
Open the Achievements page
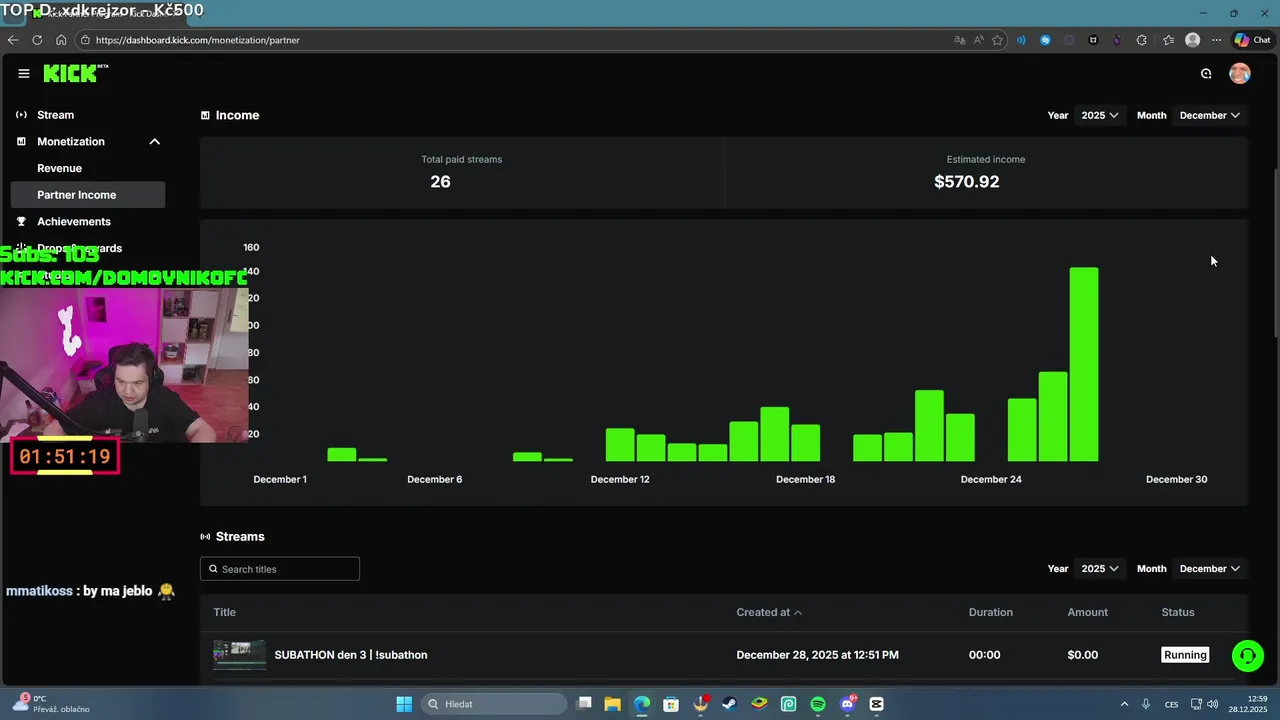point(74,222)
